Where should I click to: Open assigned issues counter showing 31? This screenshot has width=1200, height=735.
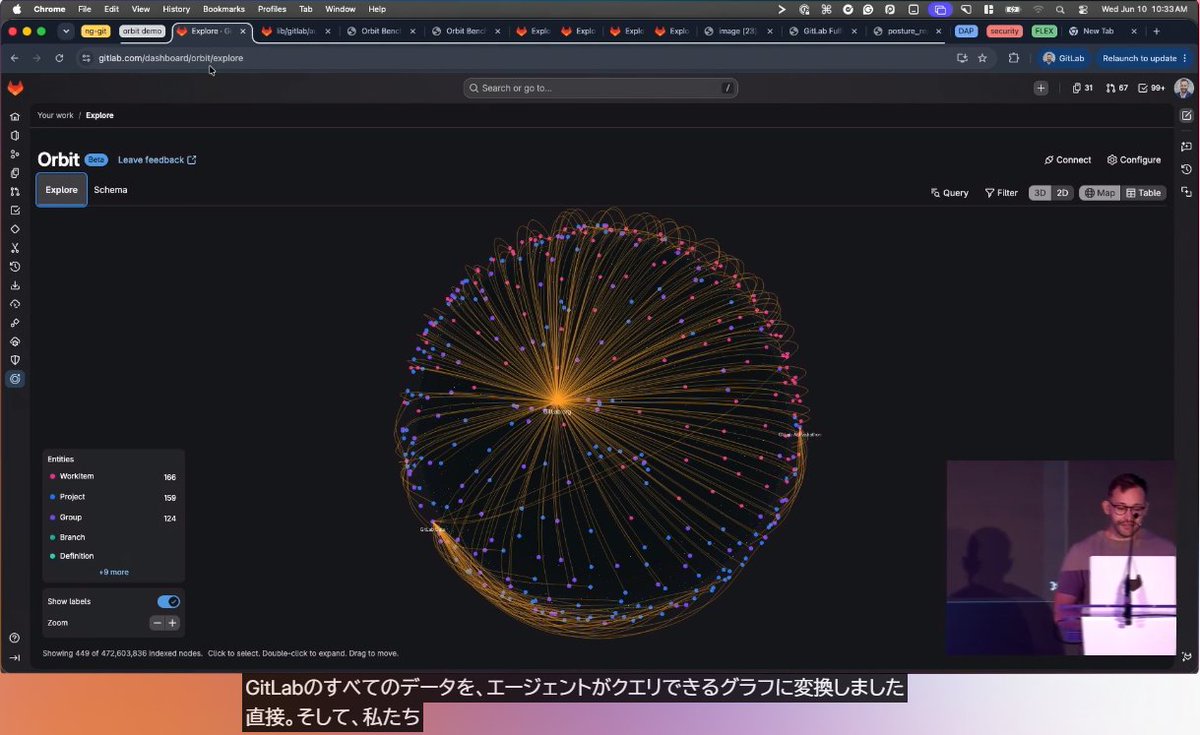click(x=1082, y=88)
